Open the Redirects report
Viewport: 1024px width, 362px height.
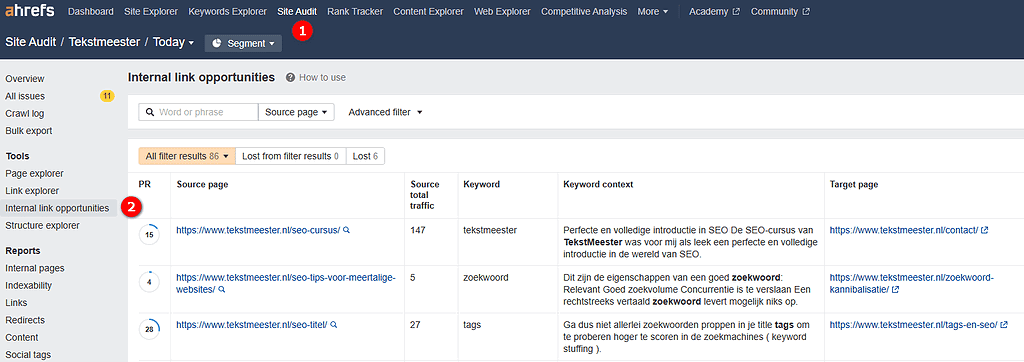click(25, 320)
